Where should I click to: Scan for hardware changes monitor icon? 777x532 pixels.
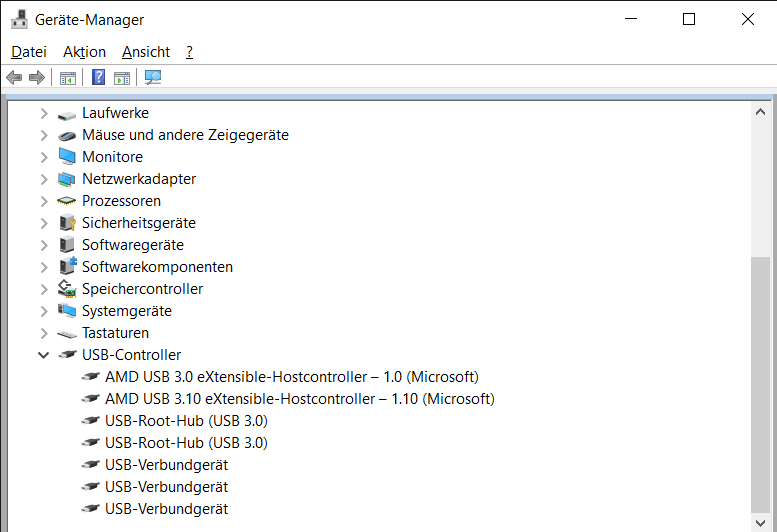coord(153,77)
